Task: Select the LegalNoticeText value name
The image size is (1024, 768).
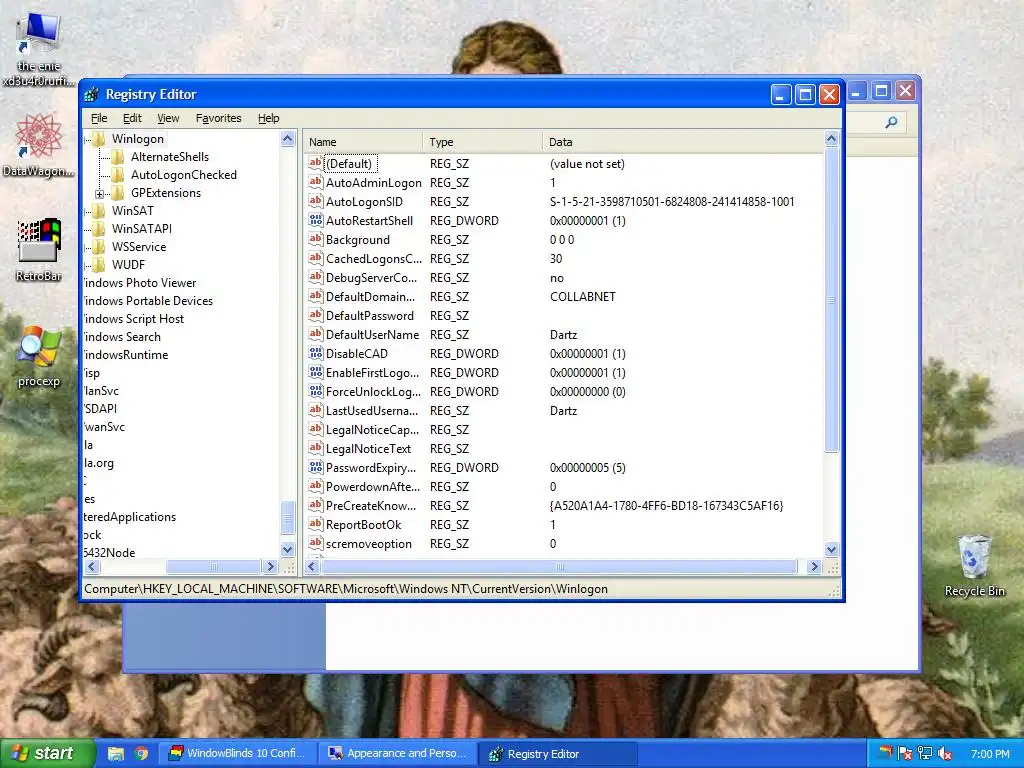Action: tap(368, 449)
